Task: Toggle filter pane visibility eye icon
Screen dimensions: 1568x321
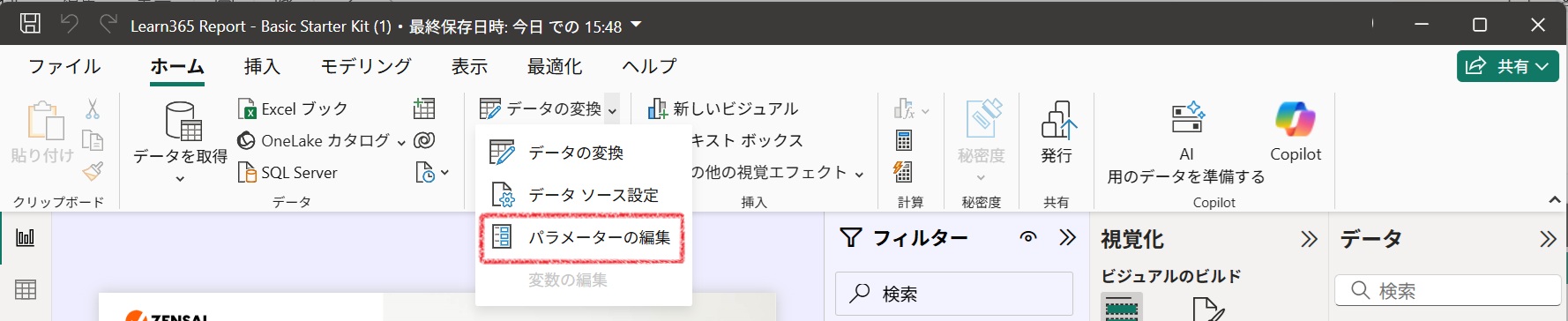Action: 1028,237
